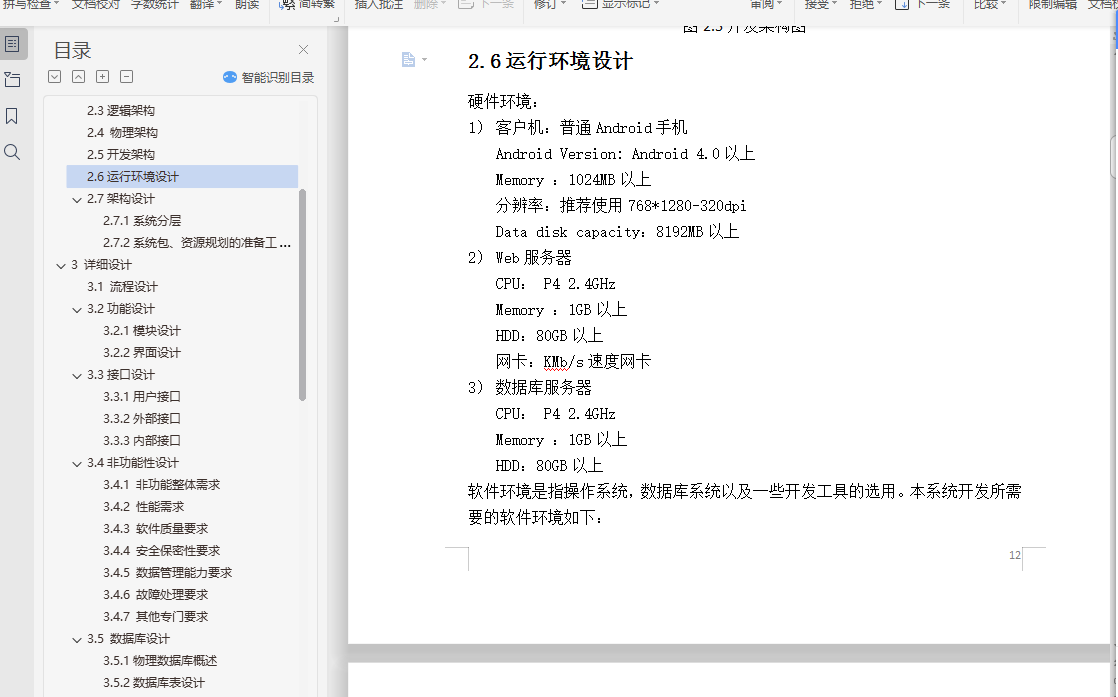Go to 2.3 逻辑架构 in outline
Screen dimensions: 1118x697
120,110
